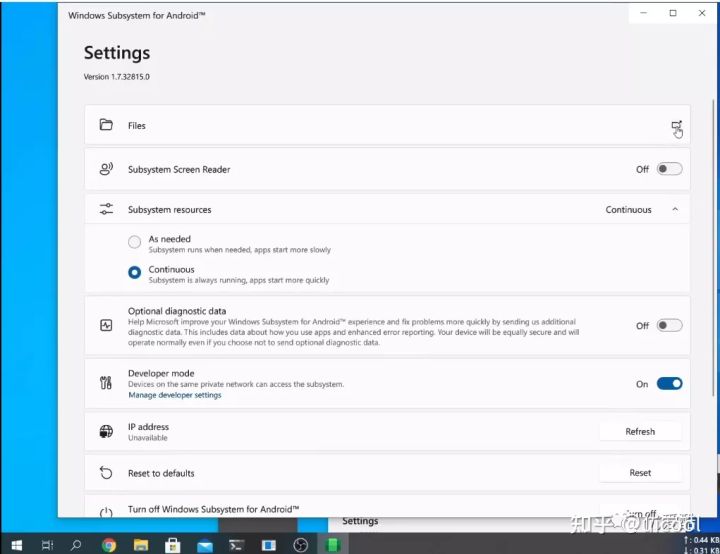Click the Subsystem Screen Reader icon
The height and width of the screenshot is (554, 720).
106,169
